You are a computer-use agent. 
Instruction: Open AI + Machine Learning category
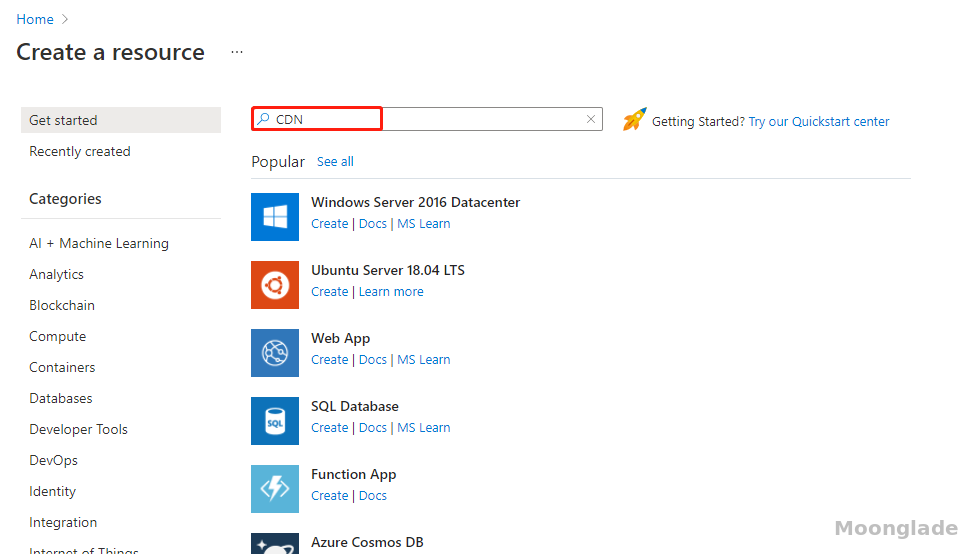99,243
